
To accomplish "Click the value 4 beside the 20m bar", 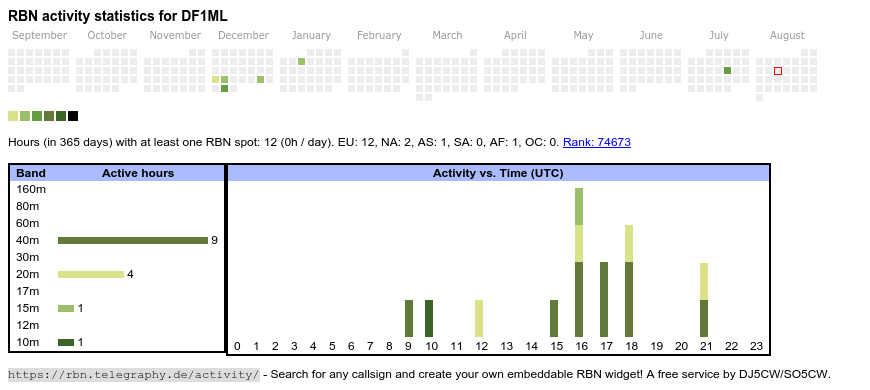I will click(x=130, y=274).
